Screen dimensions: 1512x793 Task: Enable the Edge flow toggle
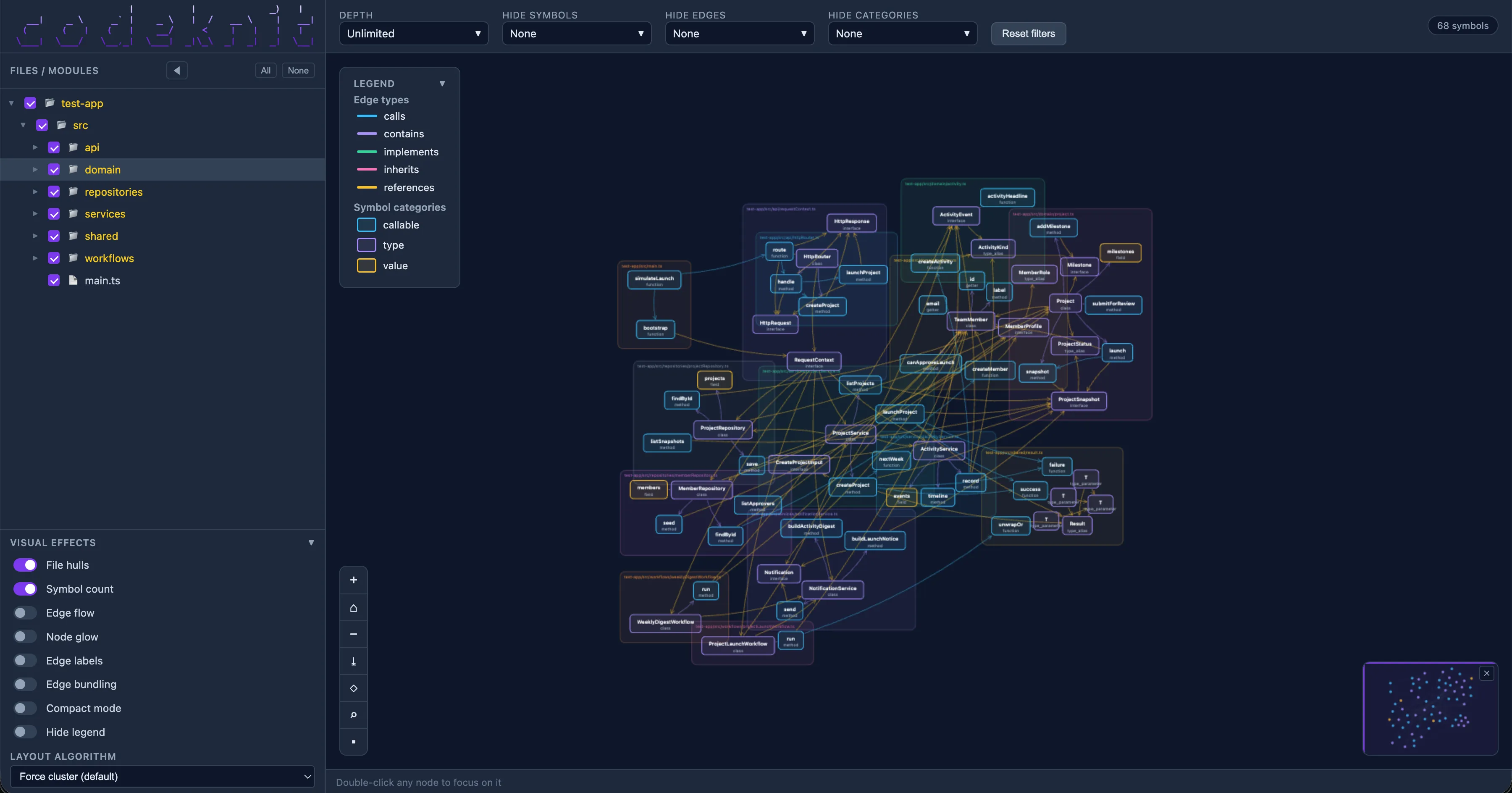(25, 613)
